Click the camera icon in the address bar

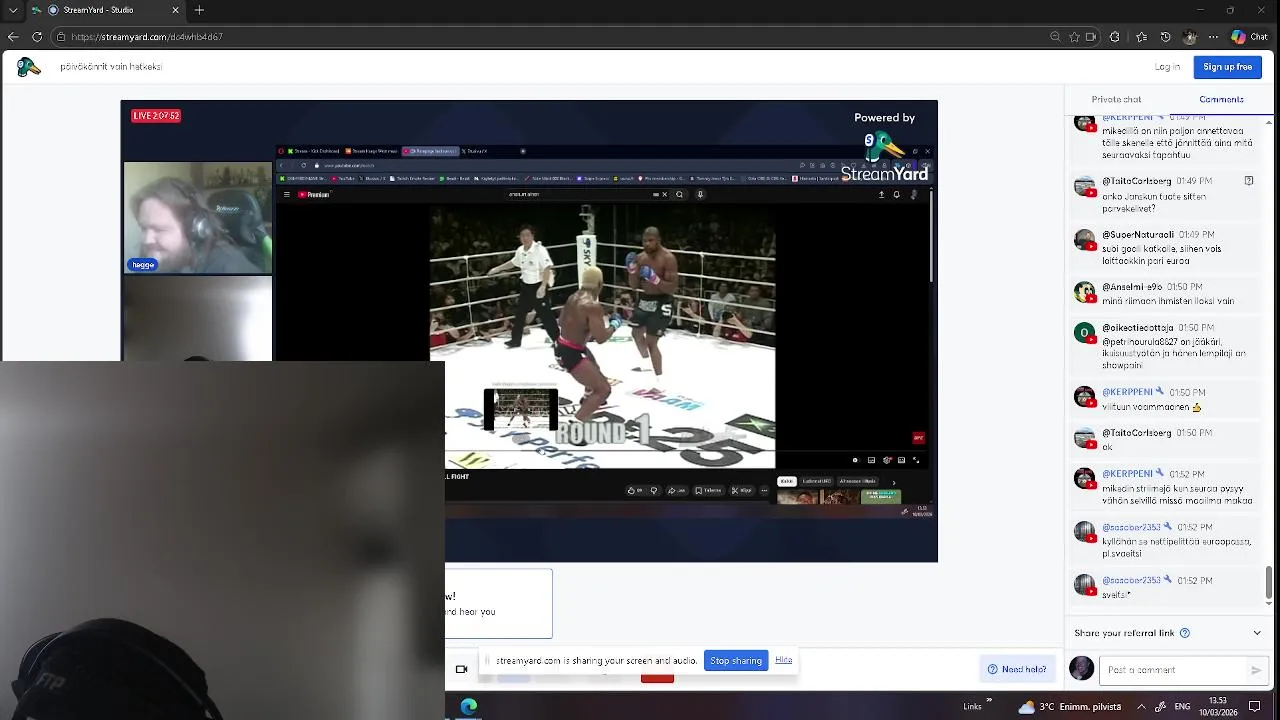point(1091,37)
